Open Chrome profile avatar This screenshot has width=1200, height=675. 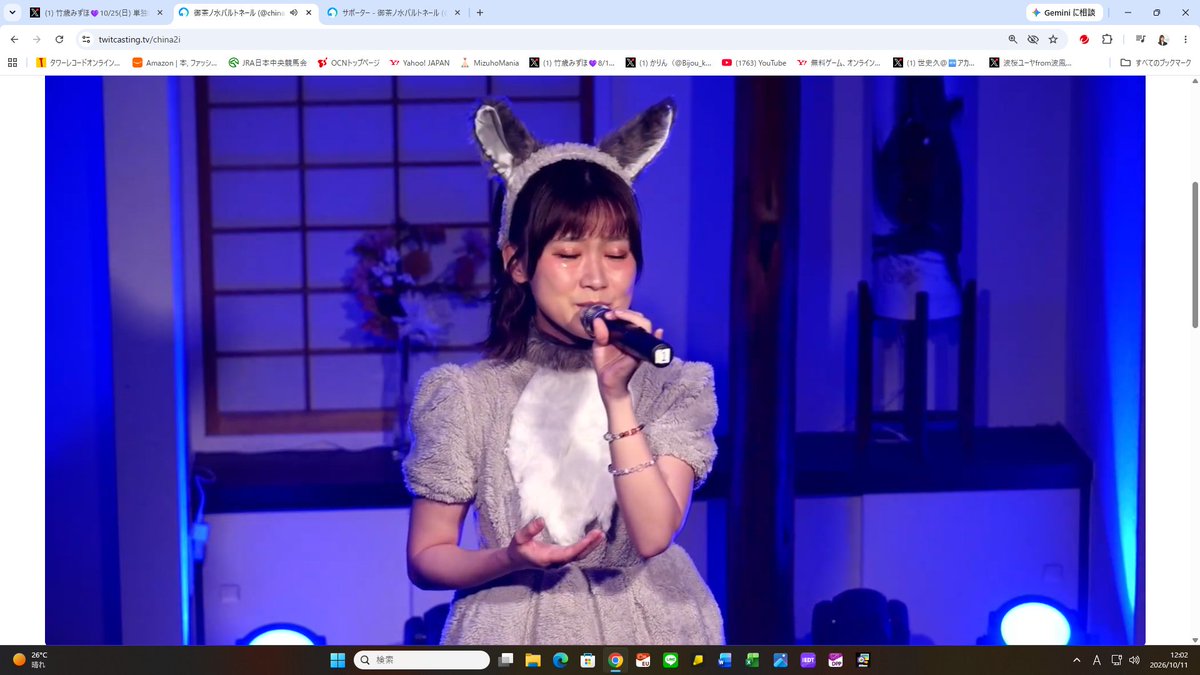1163,39
